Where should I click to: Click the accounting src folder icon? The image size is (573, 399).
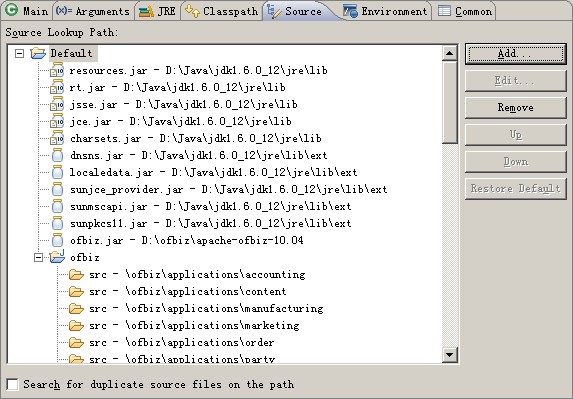[x=76, y=274]
